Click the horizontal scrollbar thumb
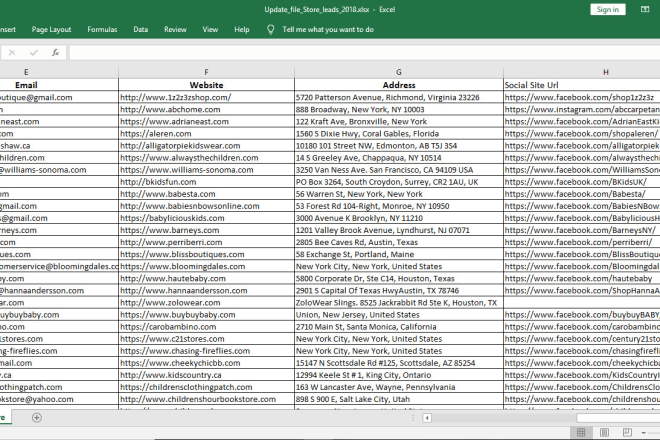Image resolution: width=660 pixels, height=440 pixels. click(618, 418)
